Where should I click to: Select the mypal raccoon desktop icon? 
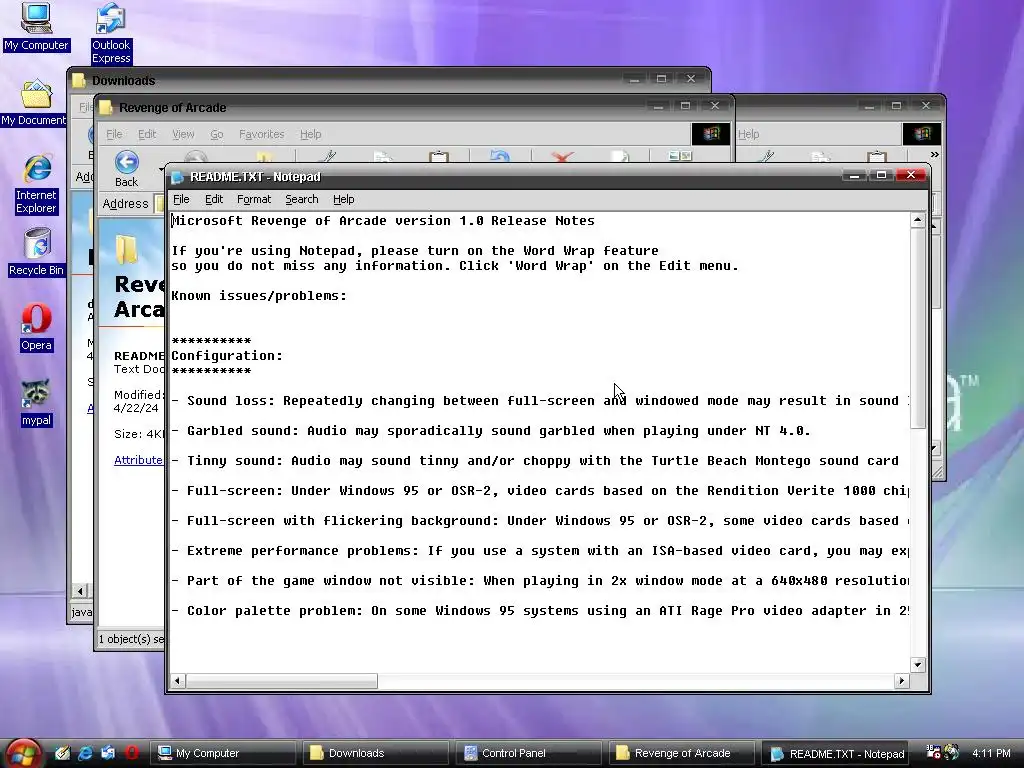pos(36,403)
